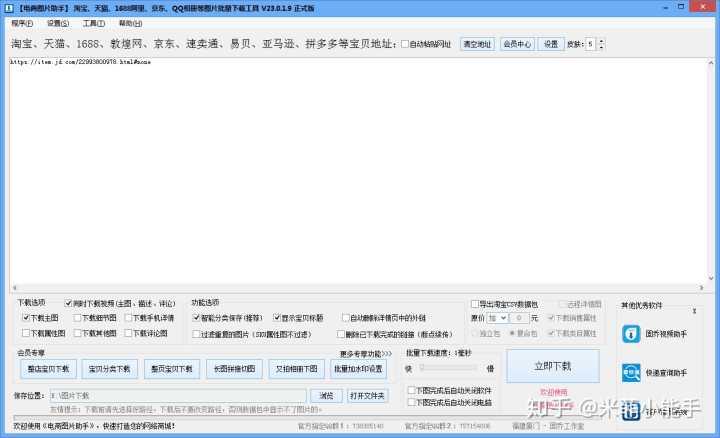The image size is (720, 438).
Task: Increase the 皮肤 number with the up arrow
Action: [x=601, y=41]
